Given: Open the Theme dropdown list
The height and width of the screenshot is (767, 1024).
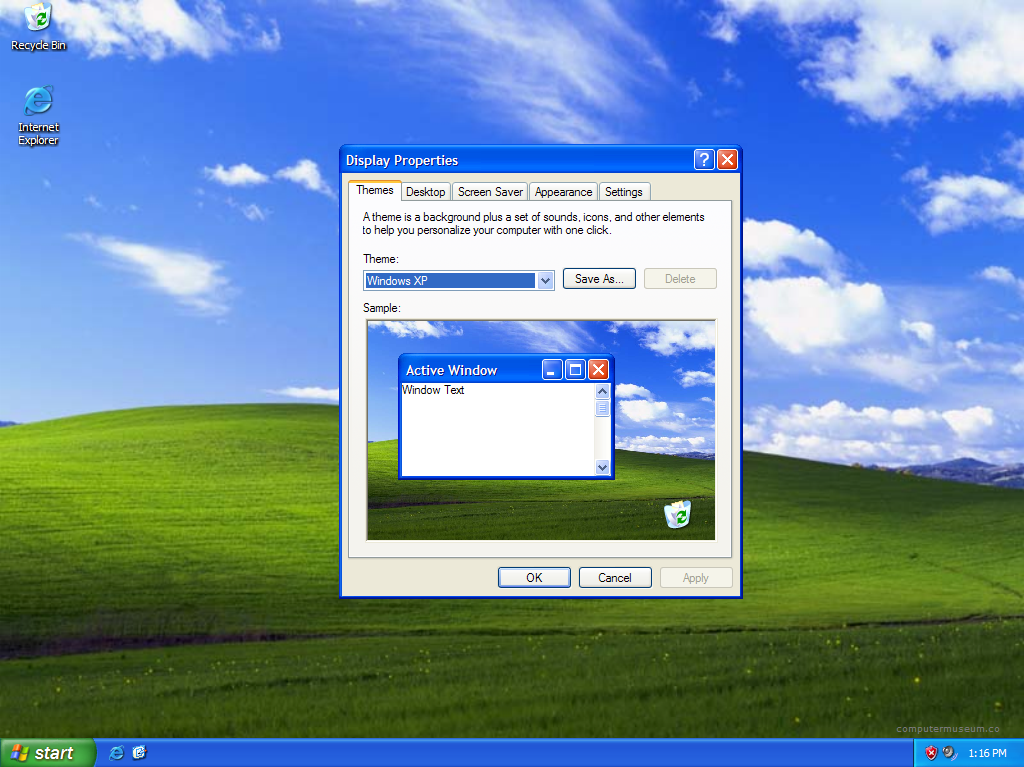Looking at the screenshot, I should click(544, 280).
